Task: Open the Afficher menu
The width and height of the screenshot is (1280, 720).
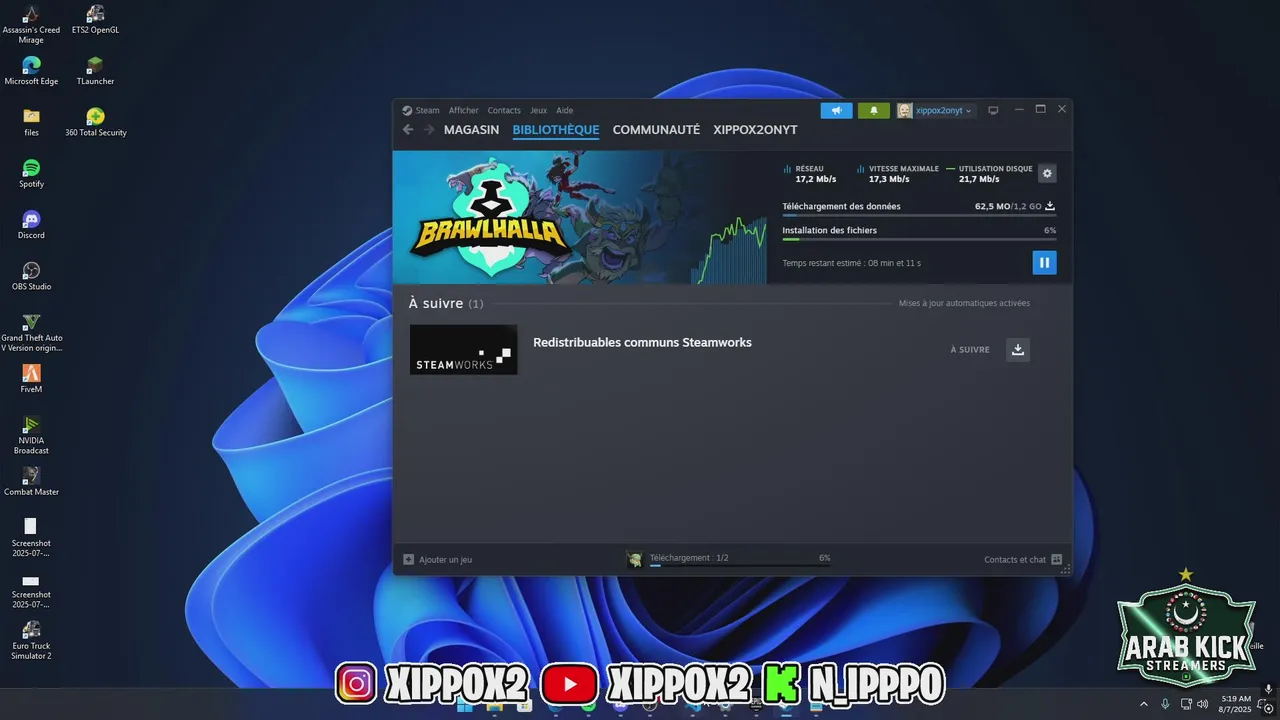Action: (x=463, y=110)
